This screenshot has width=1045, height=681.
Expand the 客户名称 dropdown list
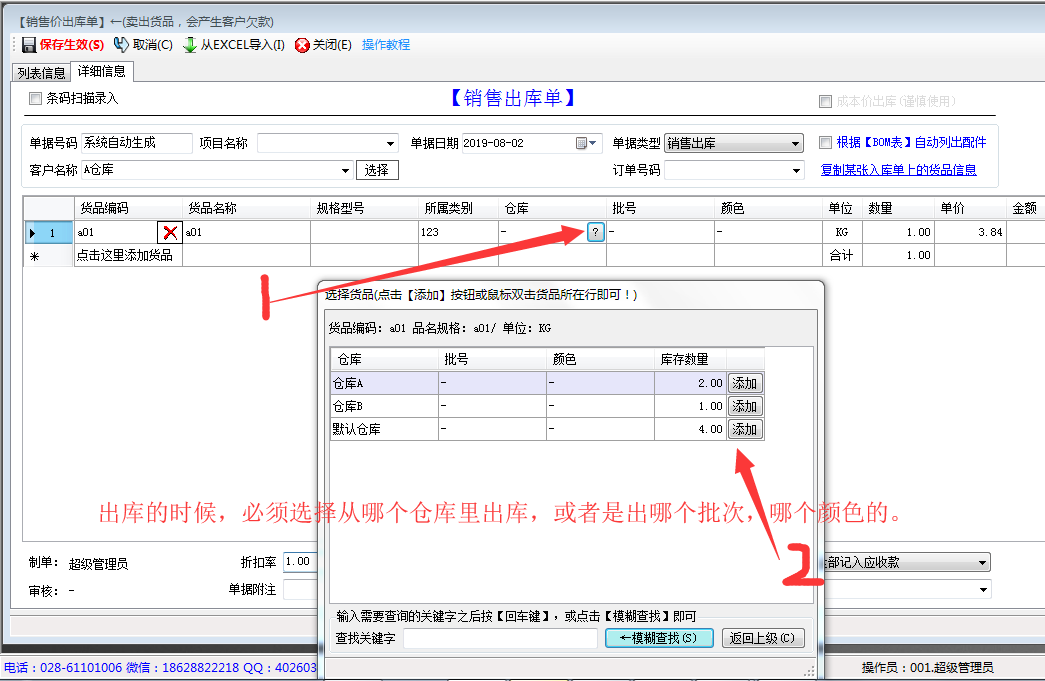tap(346, 171)
